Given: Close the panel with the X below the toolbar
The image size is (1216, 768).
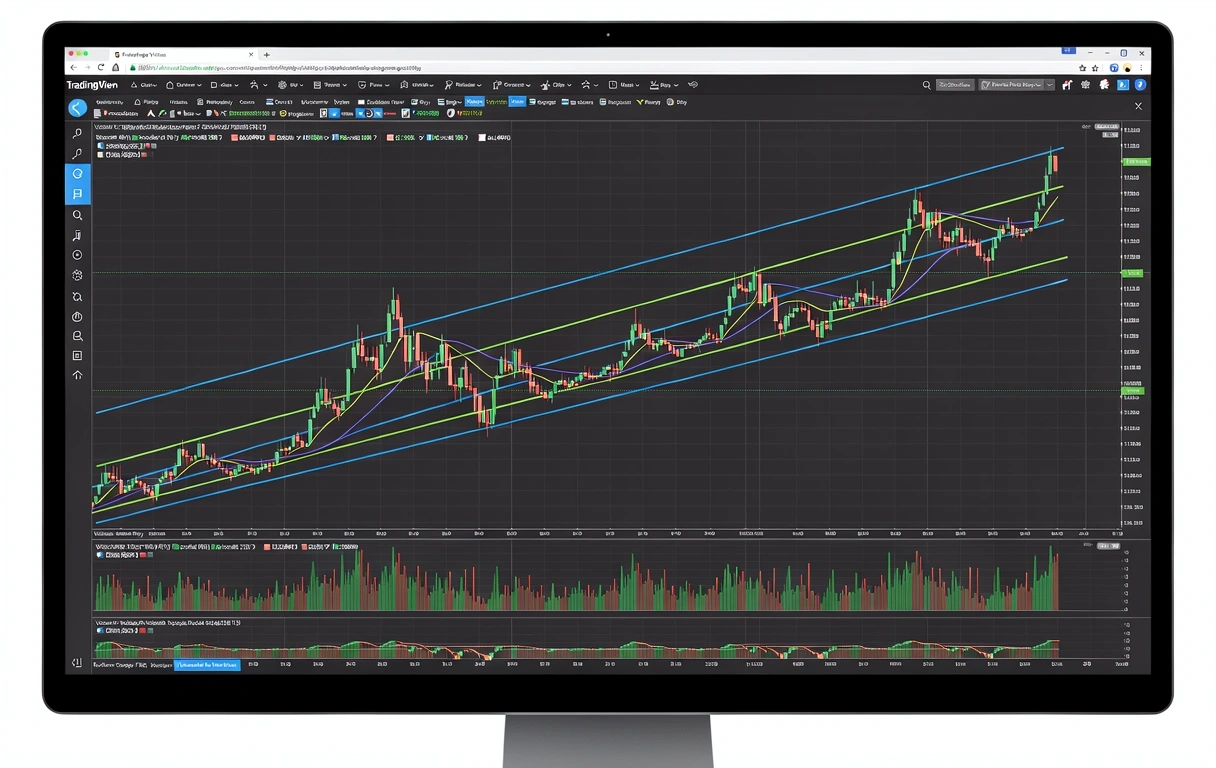Looking at the screenshot, I should tap(1138, 105).
